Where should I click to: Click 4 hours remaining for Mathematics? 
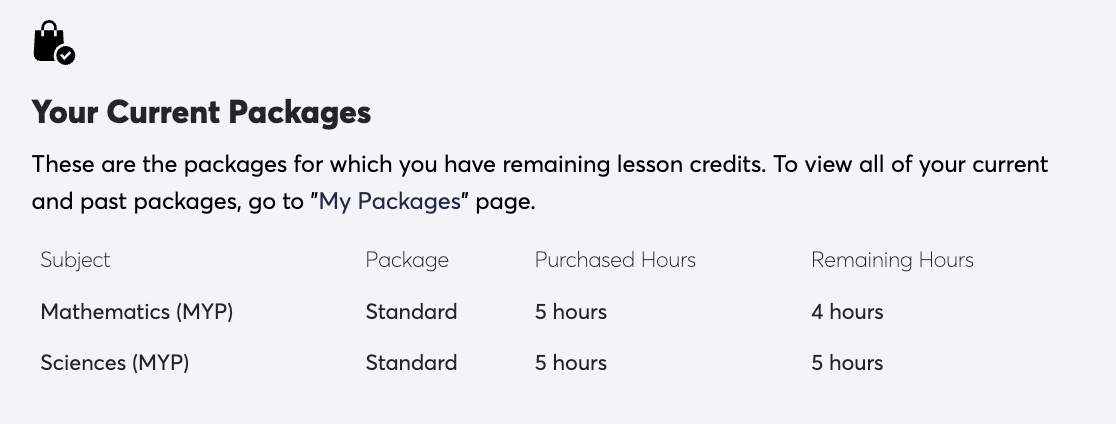click(x=847, y=312)
